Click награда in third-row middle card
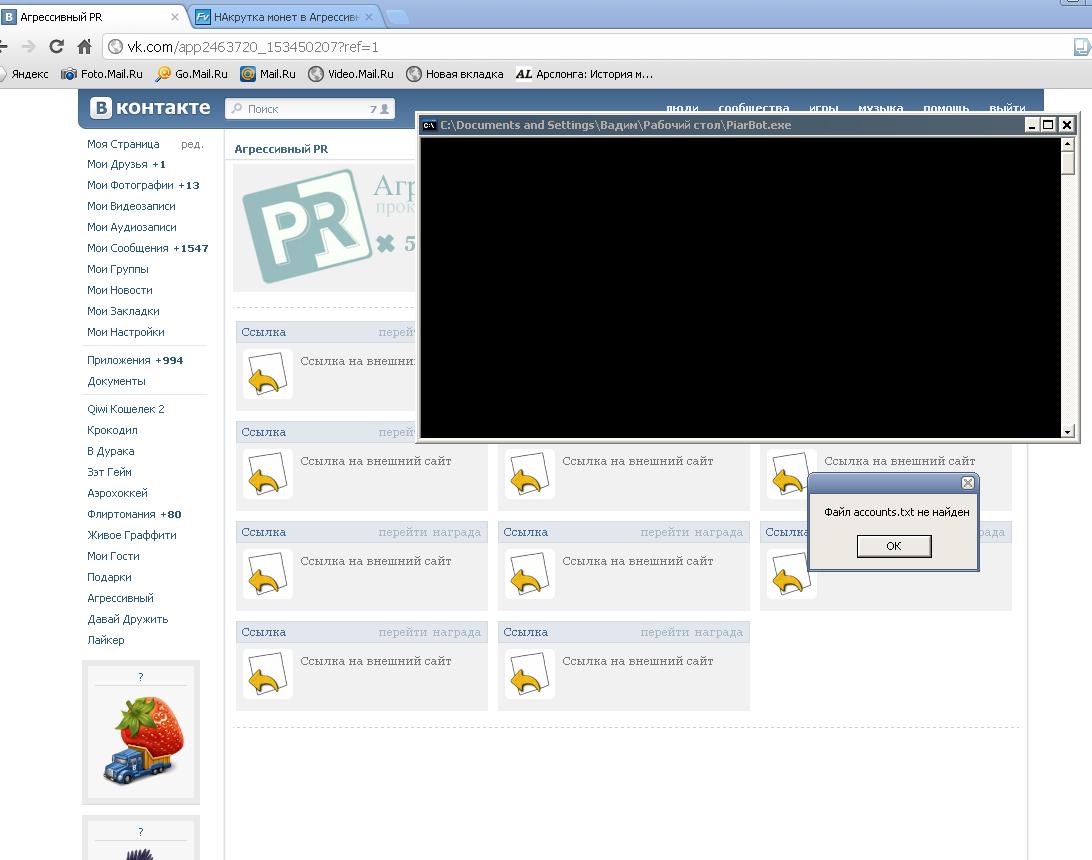 tap(718, 532)
